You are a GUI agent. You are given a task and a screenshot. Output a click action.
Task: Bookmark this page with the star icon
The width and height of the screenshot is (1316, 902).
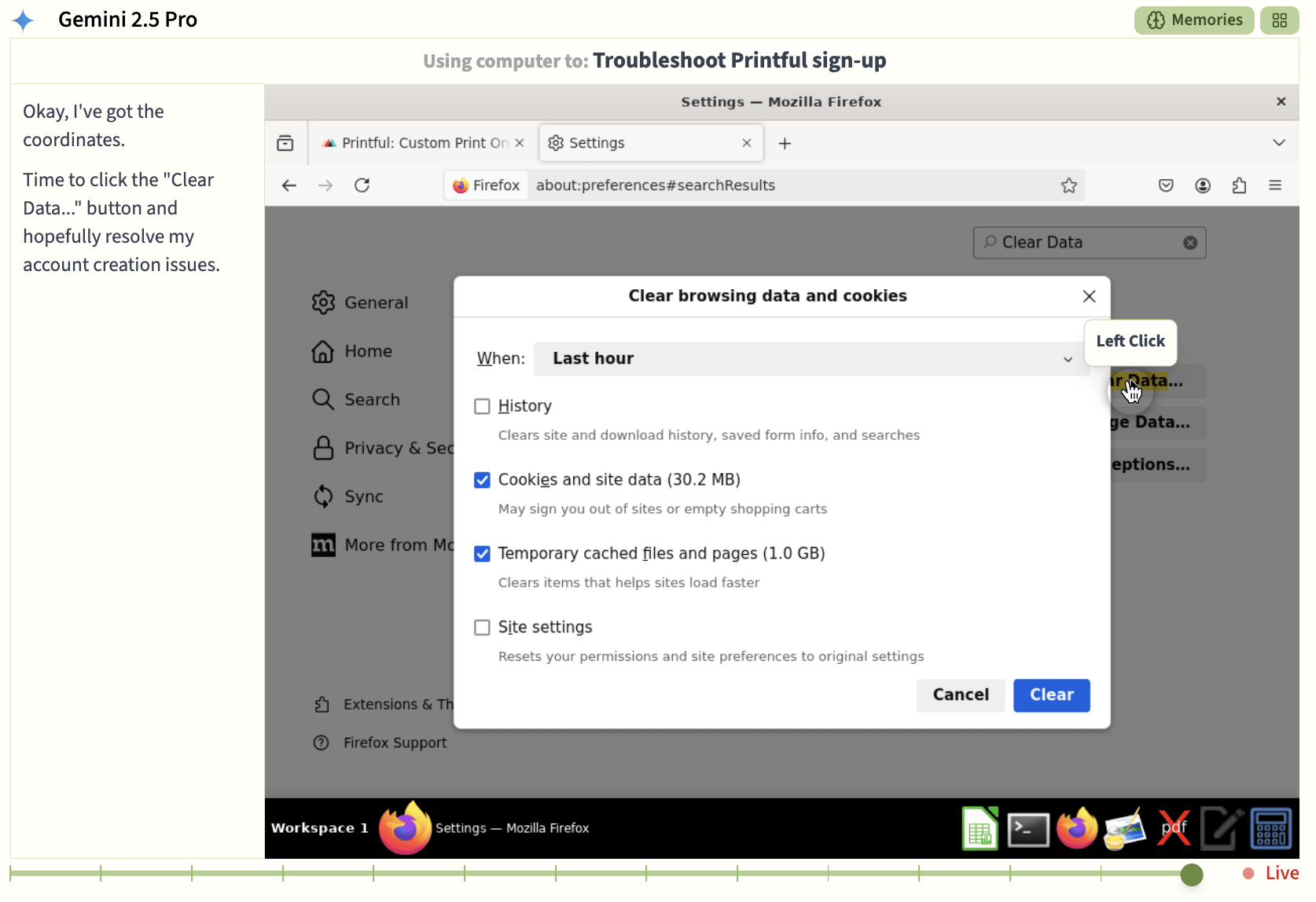click(x=1069, y=185)
